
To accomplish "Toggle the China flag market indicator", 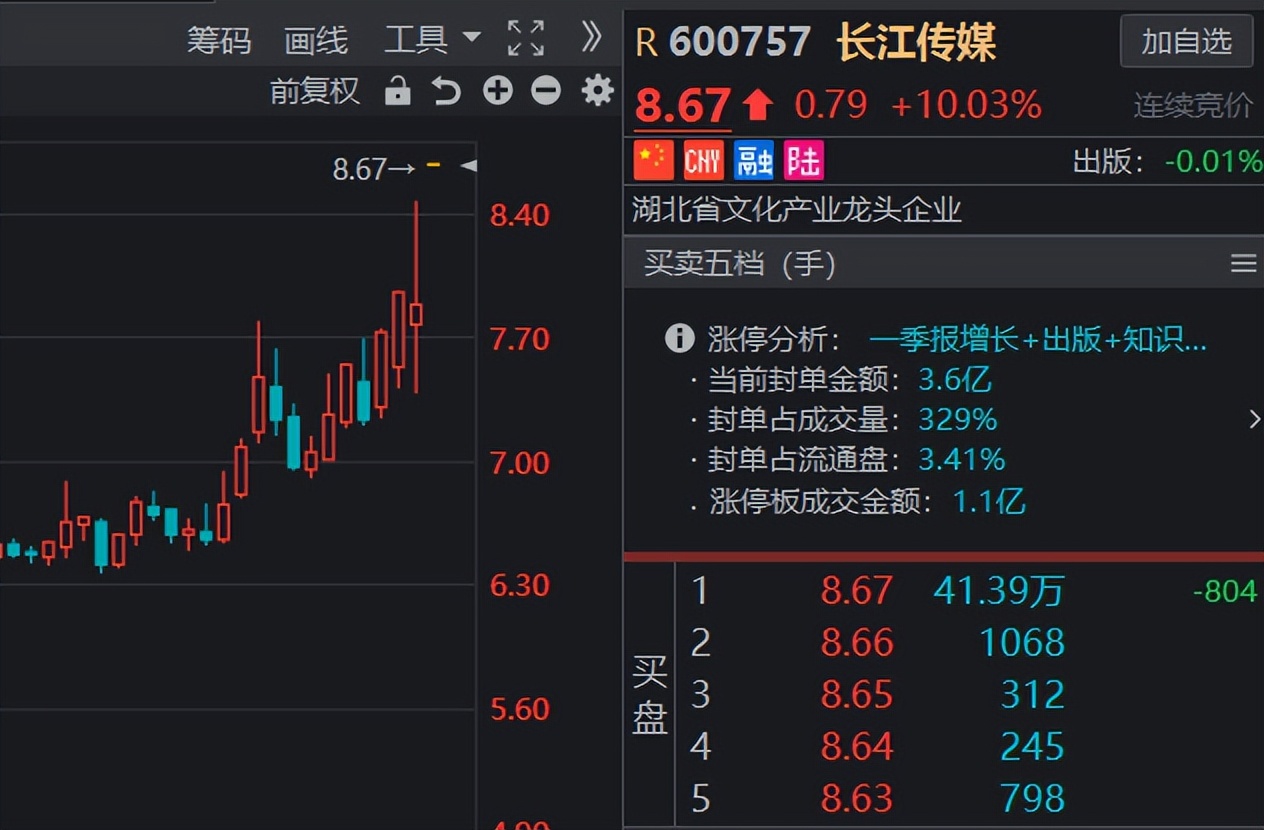I will (x=654, y=160).
